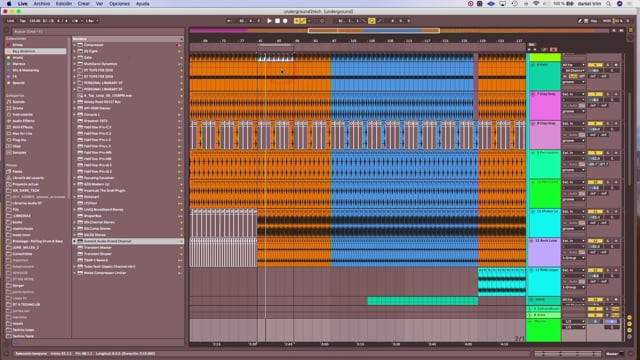
Task: Open Librería del usuario place
Action: (28, 178)
